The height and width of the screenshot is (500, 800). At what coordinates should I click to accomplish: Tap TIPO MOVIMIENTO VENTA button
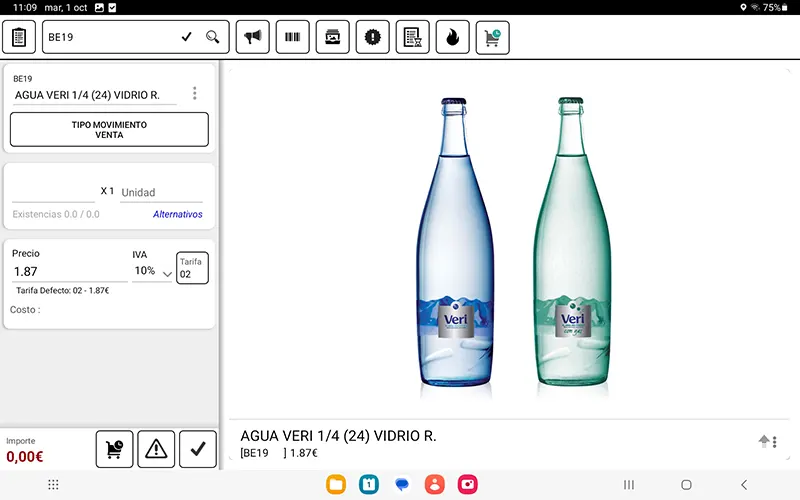click(109, 130)
